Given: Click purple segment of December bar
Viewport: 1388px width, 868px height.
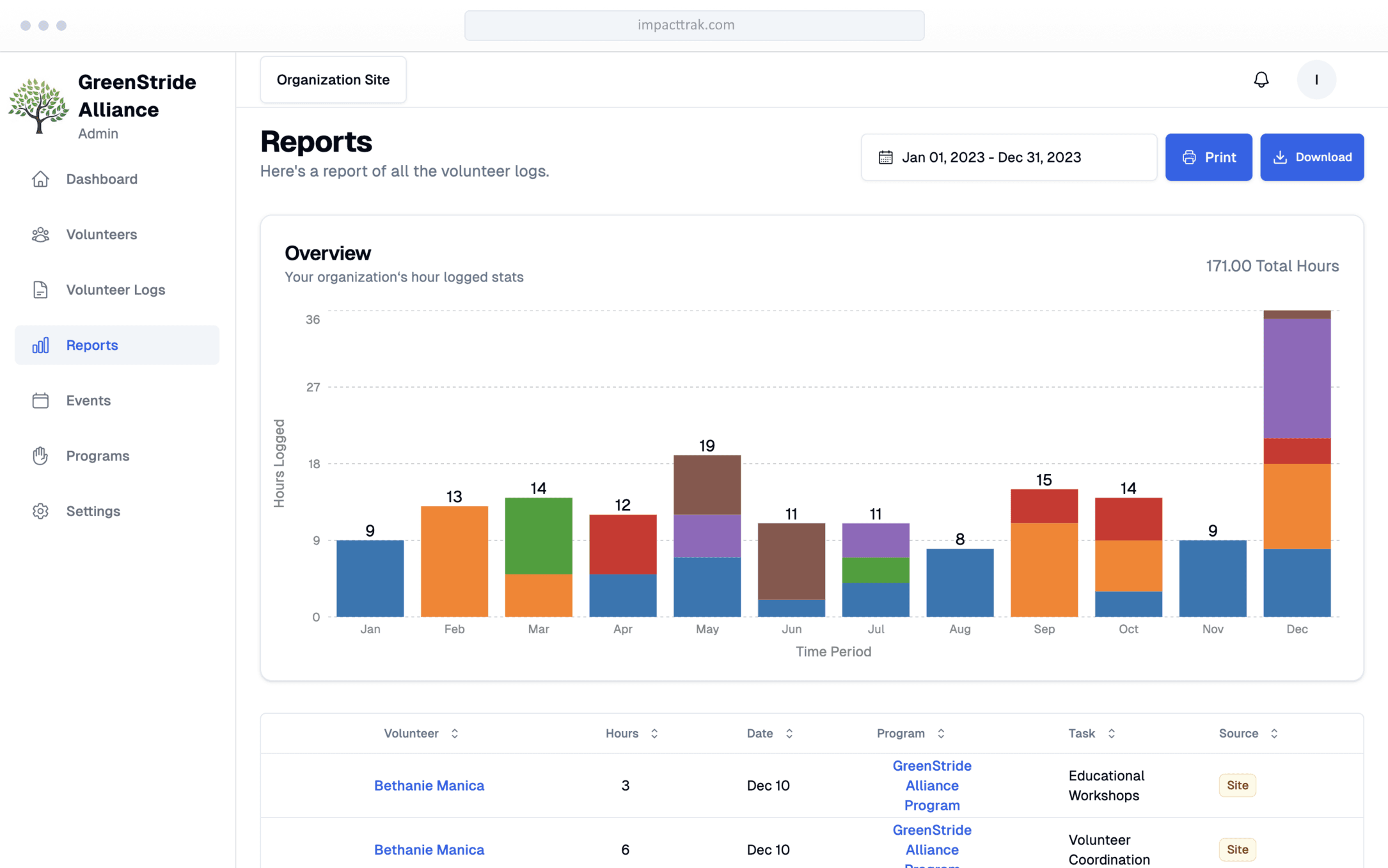Looking at the screenshot, I should tap(1297, 379).
